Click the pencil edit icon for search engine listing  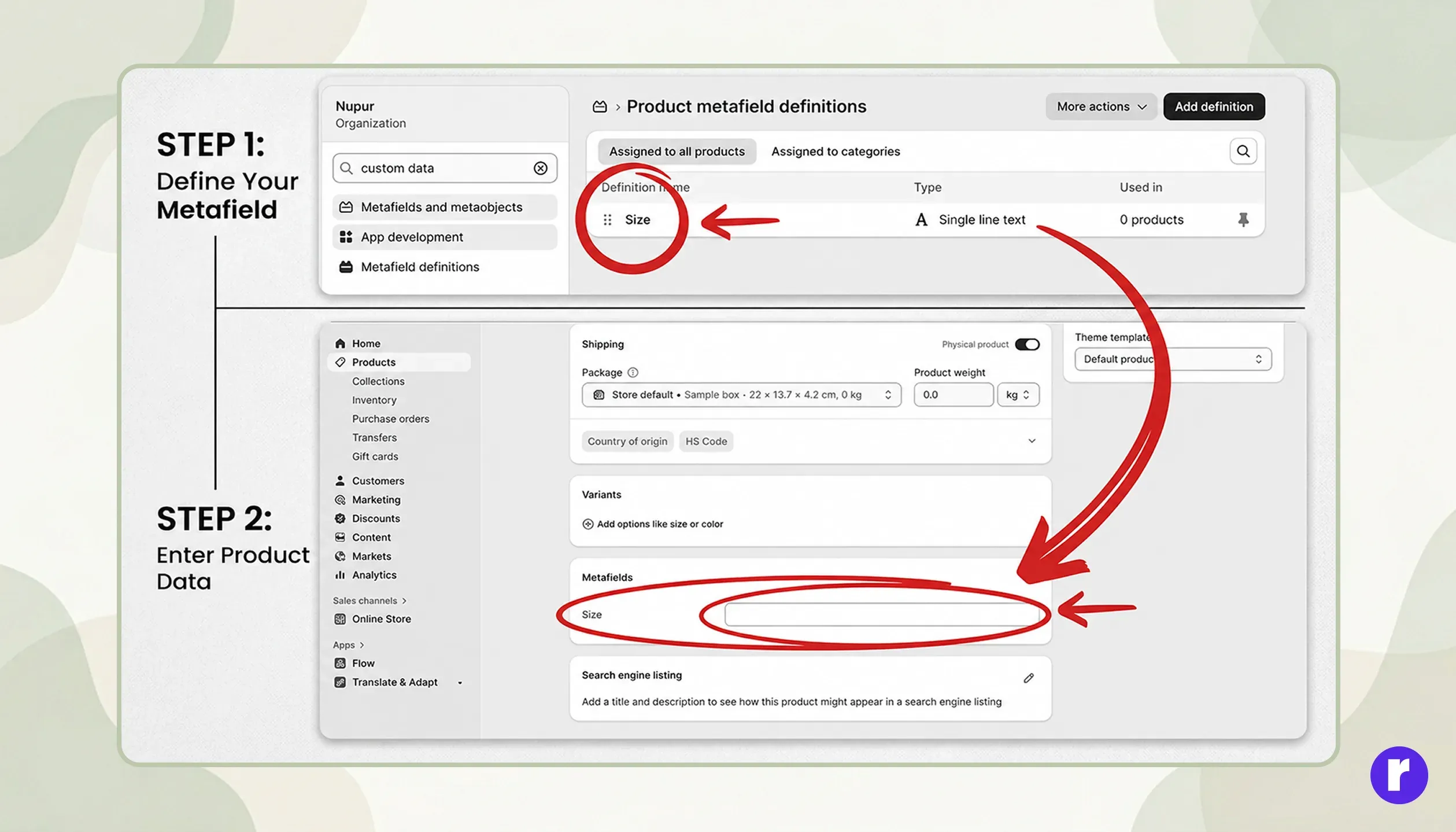tap(1028, 678)
